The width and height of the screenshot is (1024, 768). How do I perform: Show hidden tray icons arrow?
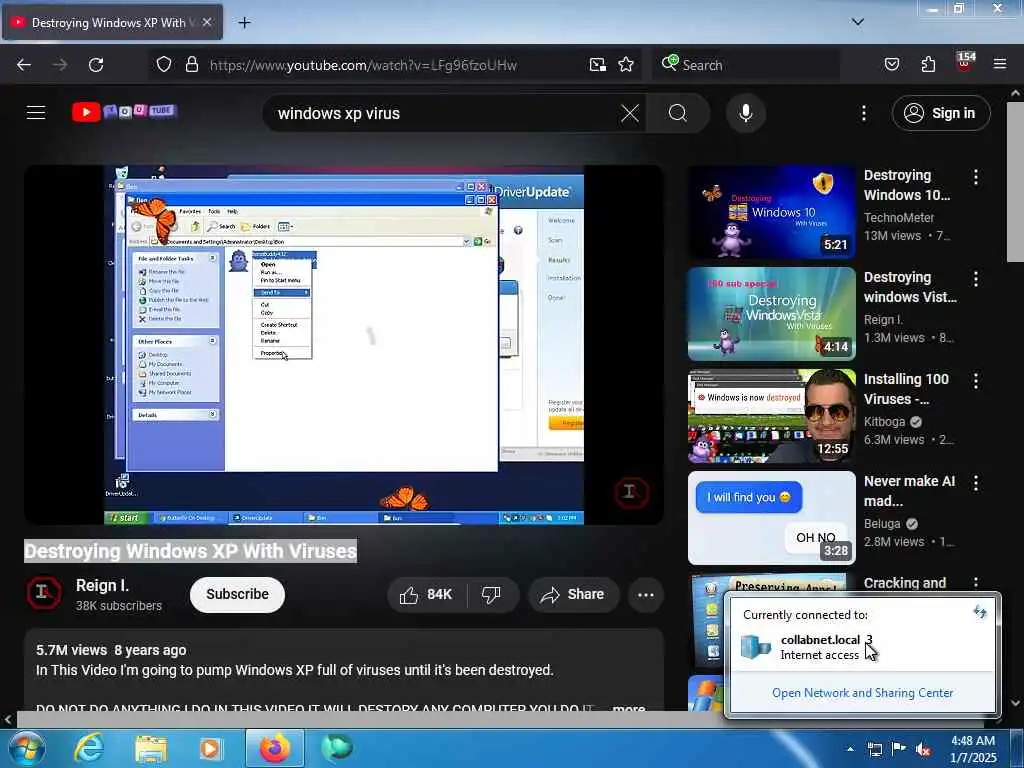point(850,749)
